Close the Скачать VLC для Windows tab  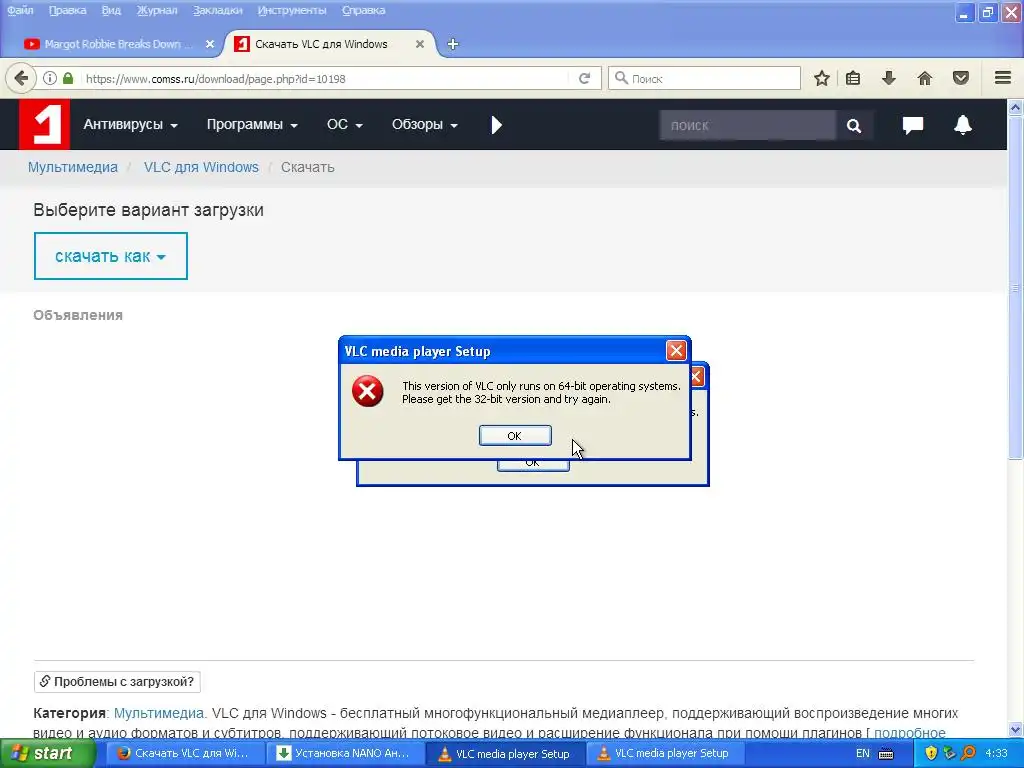point(420,44)
